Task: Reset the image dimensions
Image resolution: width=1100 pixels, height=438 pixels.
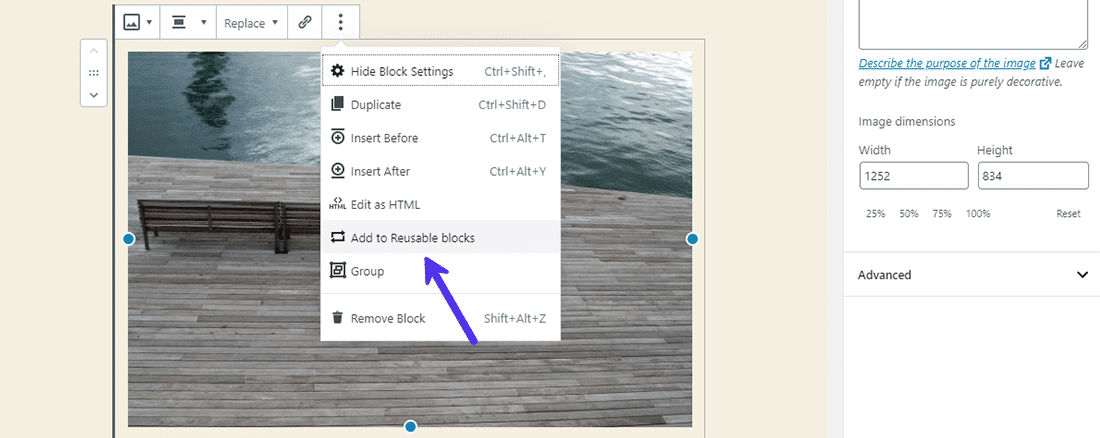Action: (x=1068, y=214)
